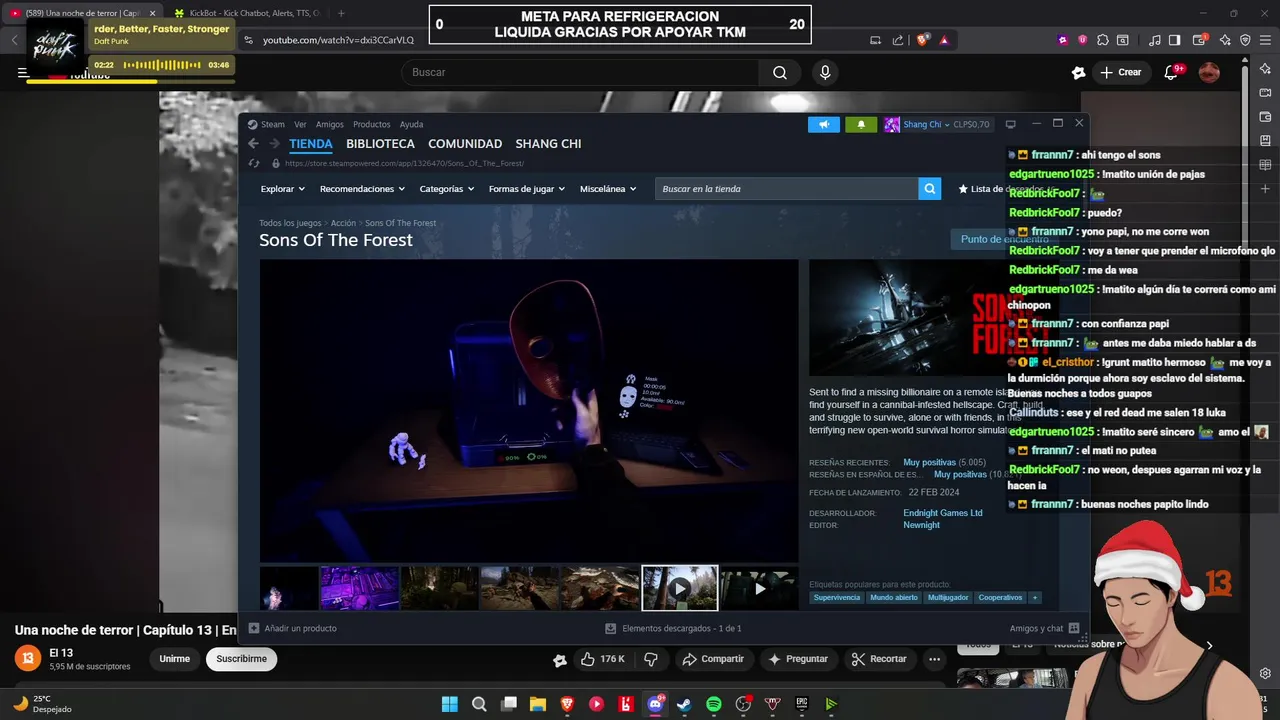Click Brave Rewards triangle icon
The width and height of the screenshot is (1280, 720).
[x=944, y=40]
